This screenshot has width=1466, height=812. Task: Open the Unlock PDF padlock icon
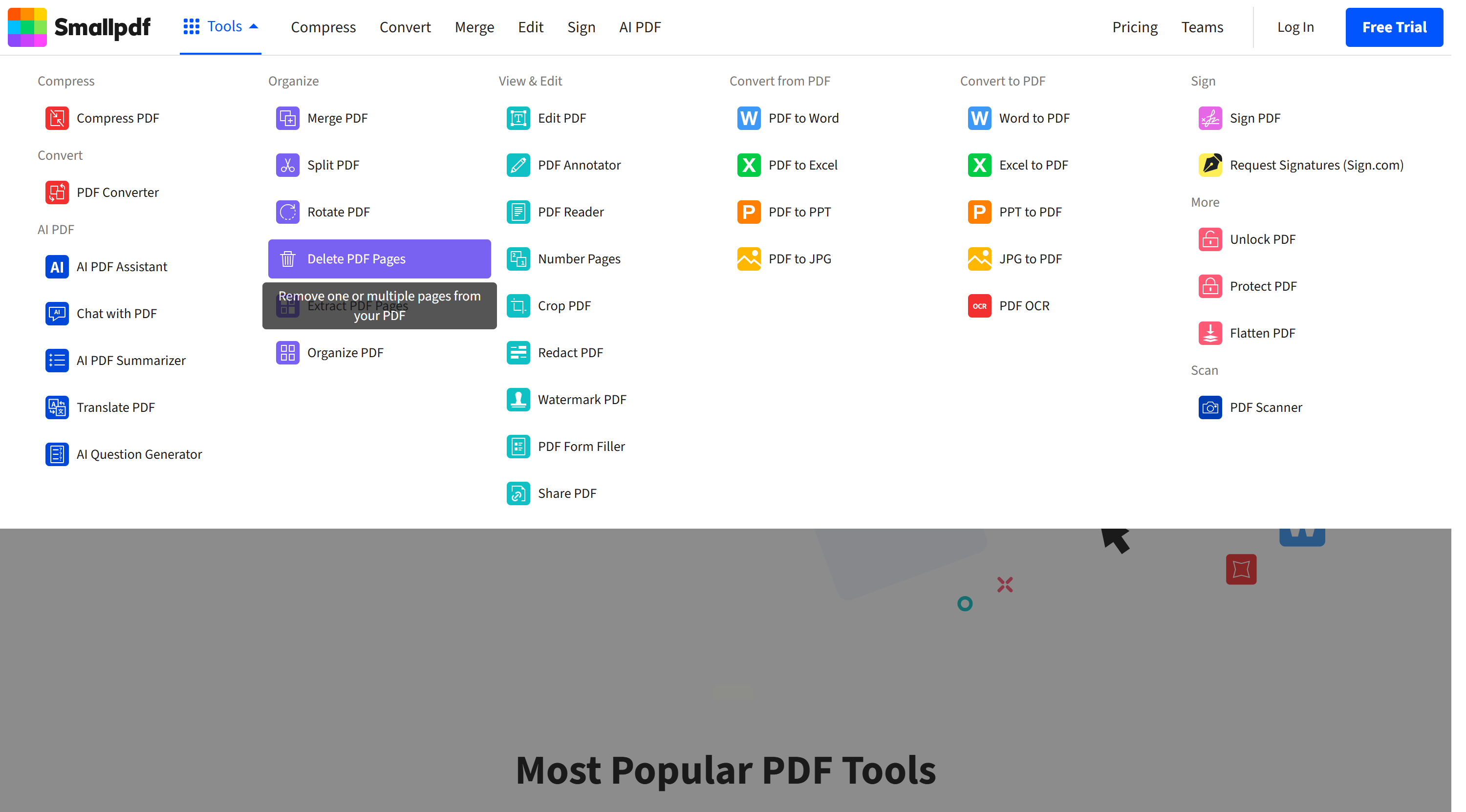[1209, 239]
